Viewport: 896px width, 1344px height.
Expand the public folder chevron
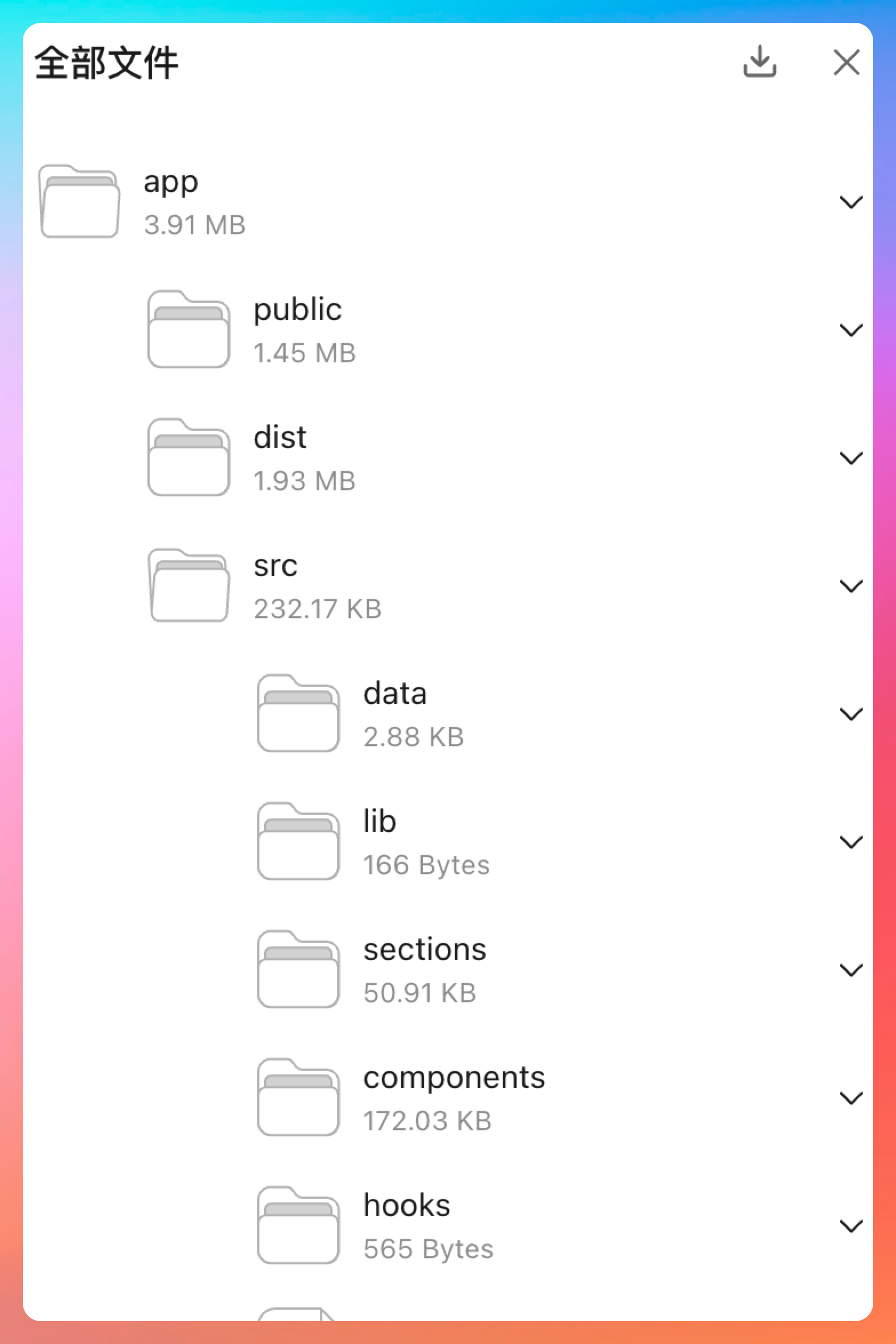851,330
